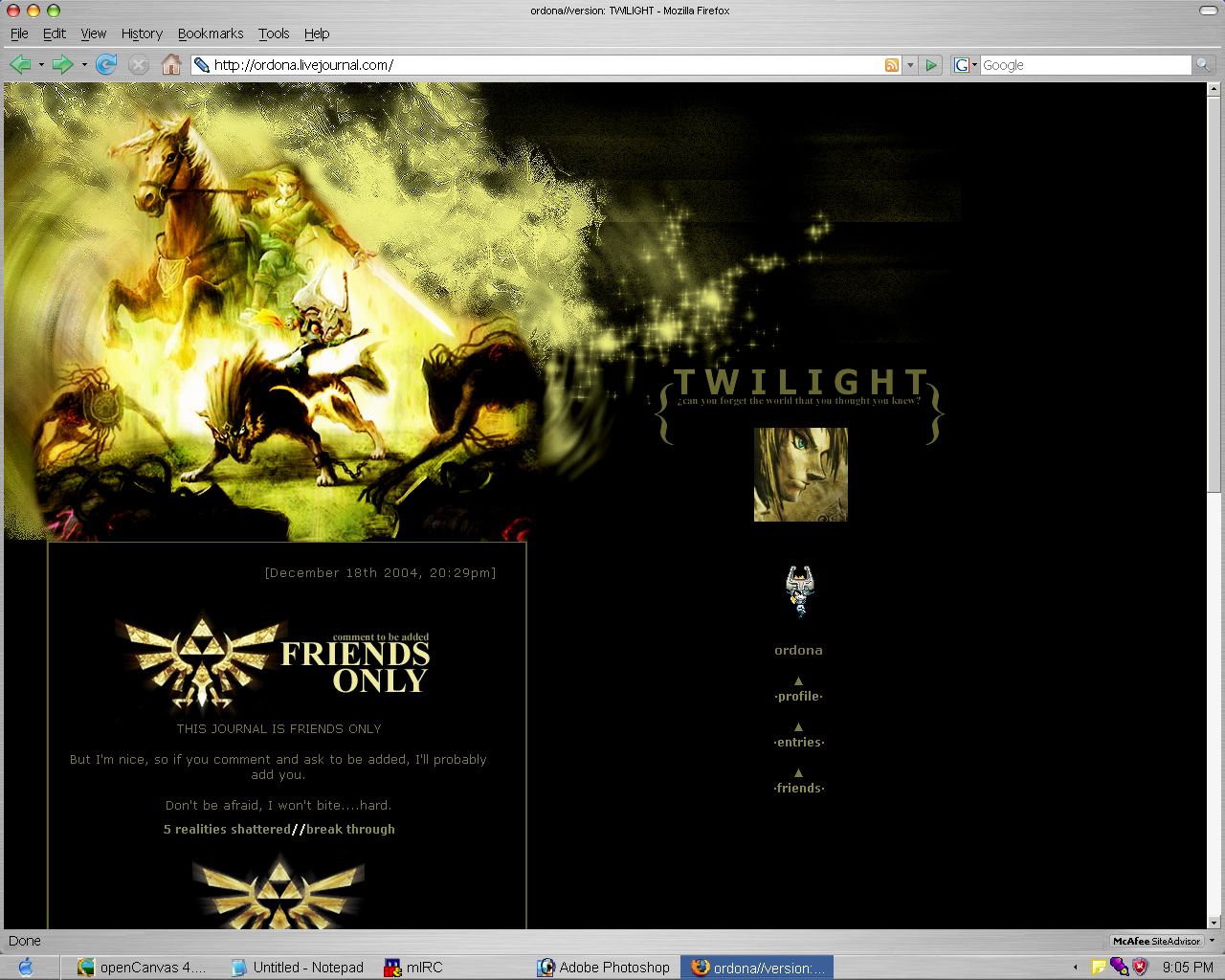Open the Back history dropdown arrow

point(41,65)
